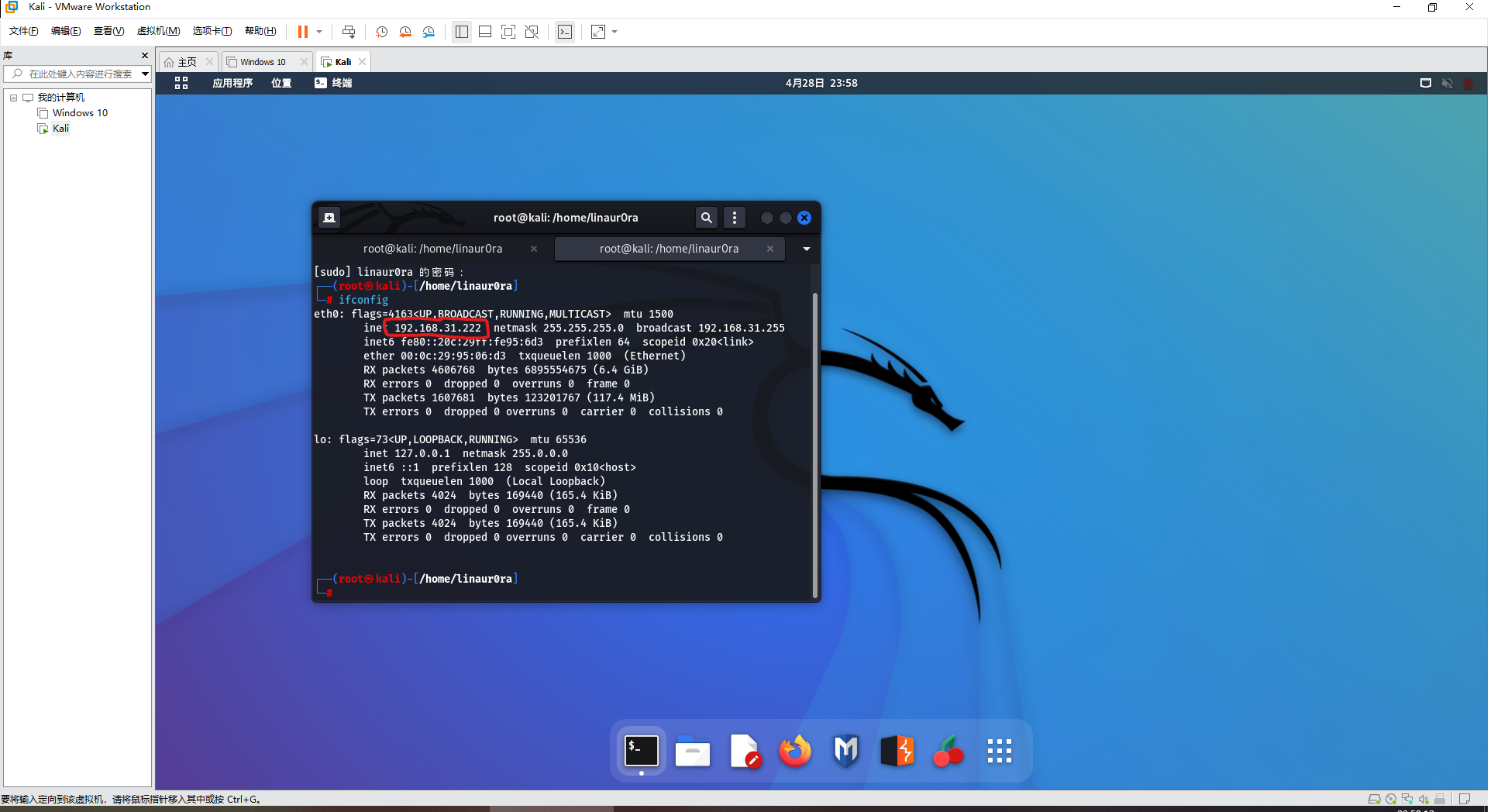Click the Unity mode toolbar icon
The image size is (1494, 812).
pyautogui.click(x=532, y=32)
